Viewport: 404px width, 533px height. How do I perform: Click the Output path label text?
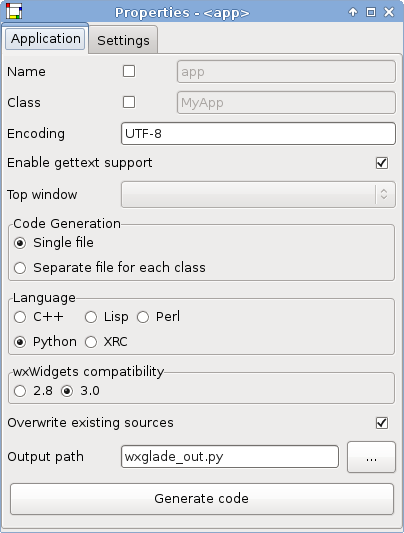pos(46,457)
